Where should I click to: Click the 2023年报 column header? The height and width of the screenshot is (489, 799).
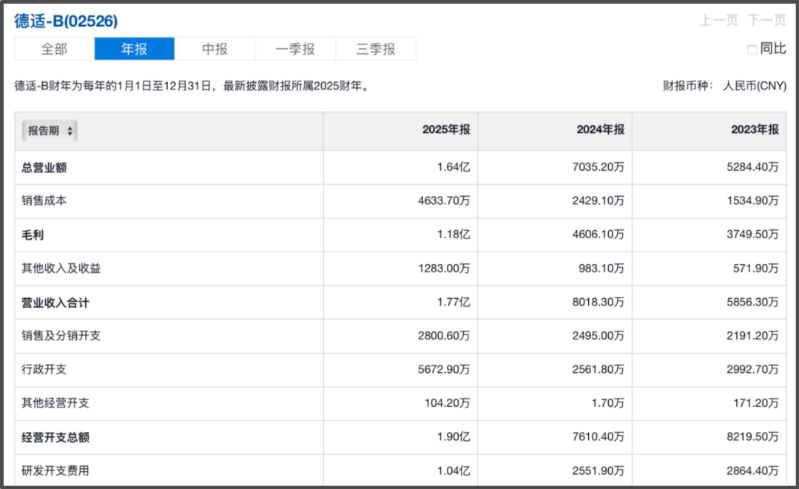[754, 131]
